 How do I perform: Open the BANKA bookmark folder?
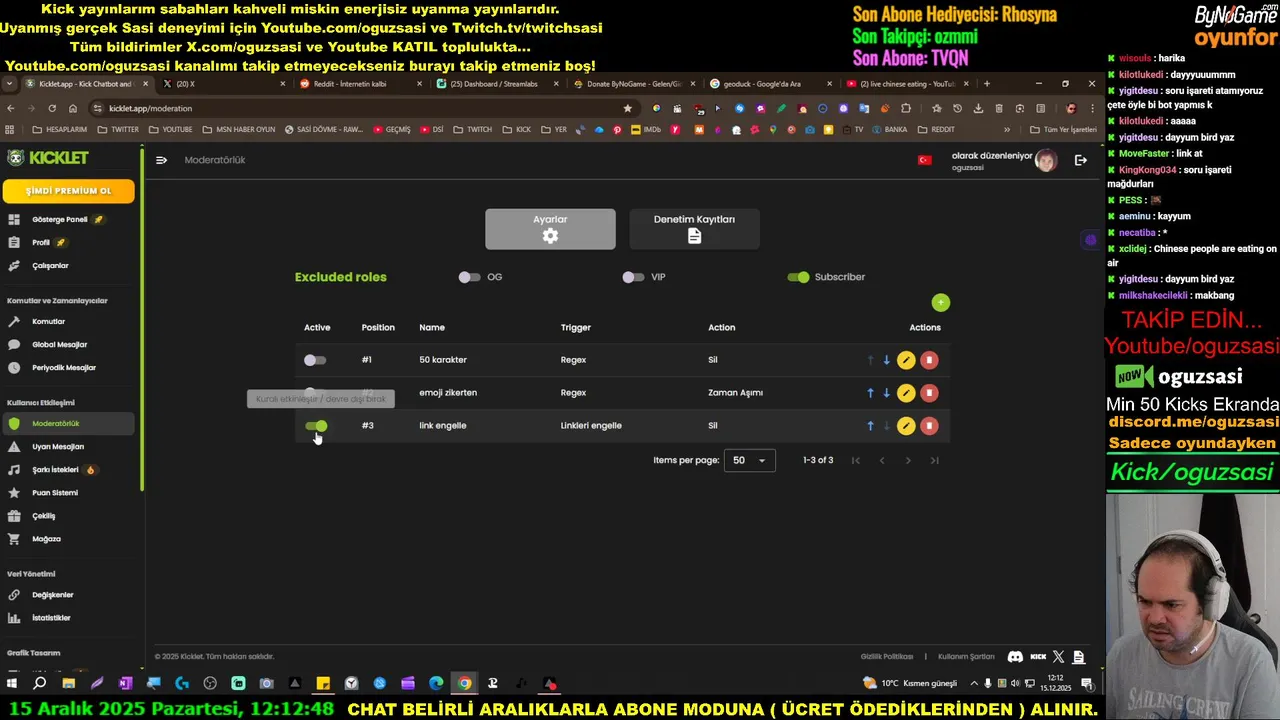pyautogui.click(x=888, y=129)
